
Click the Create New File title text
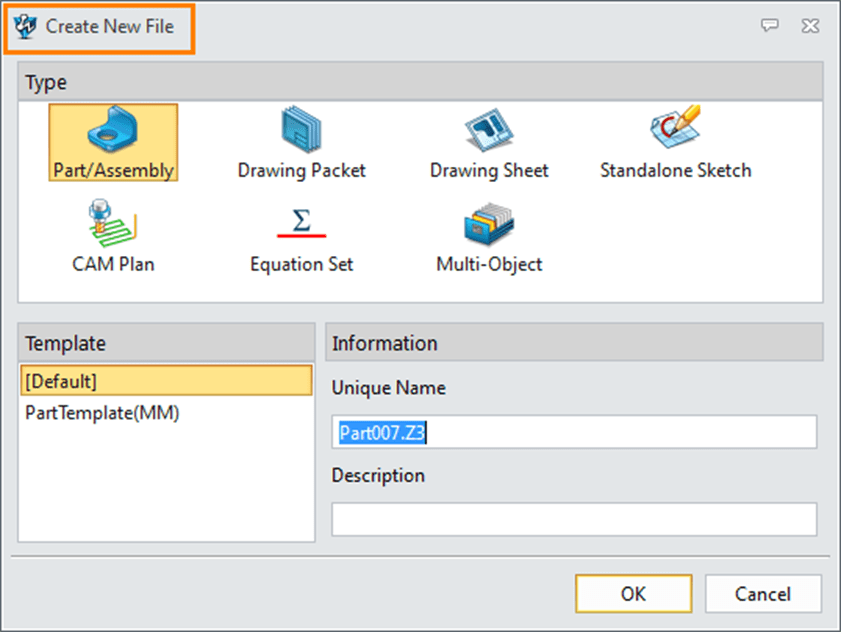coord(110,27)
